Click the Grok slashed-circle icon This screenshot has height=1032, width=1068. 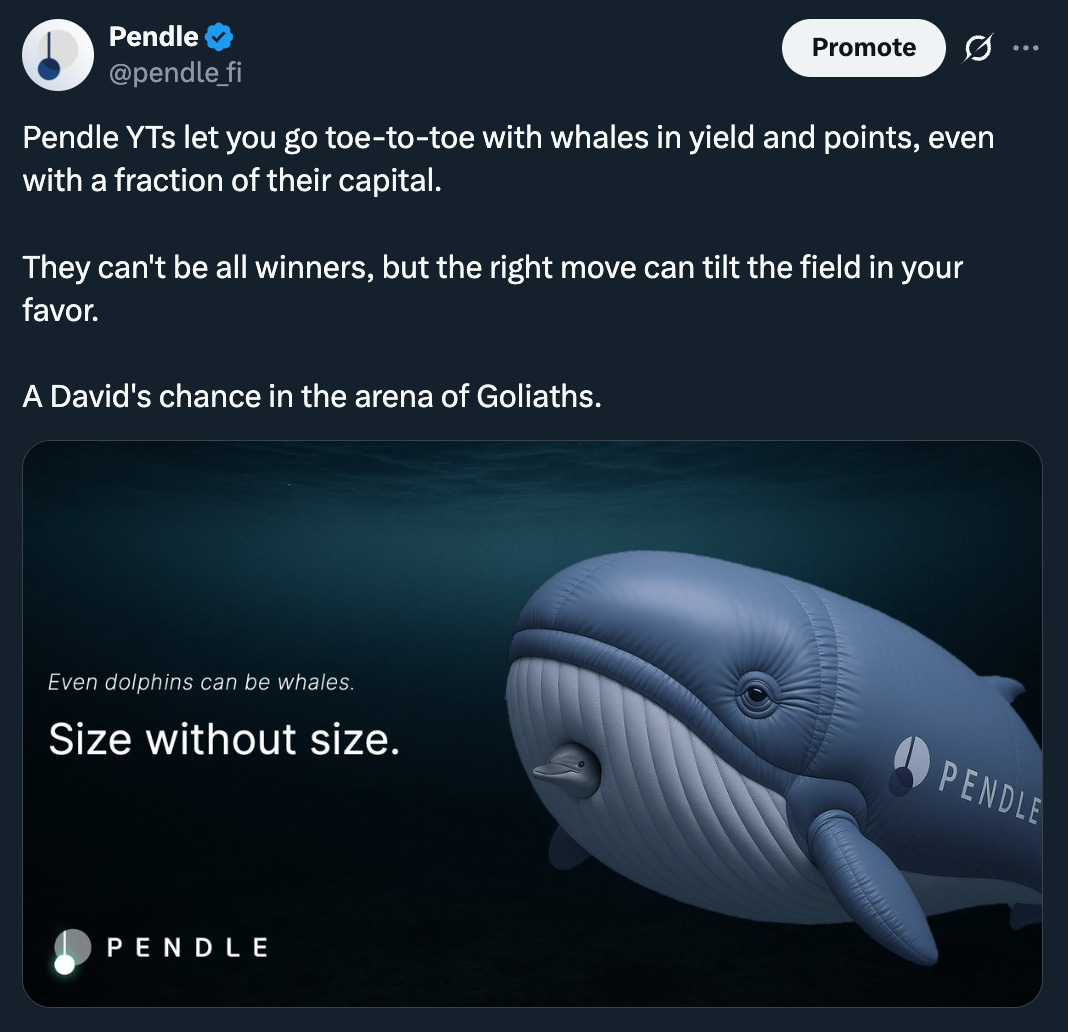[x=978, y=48]
